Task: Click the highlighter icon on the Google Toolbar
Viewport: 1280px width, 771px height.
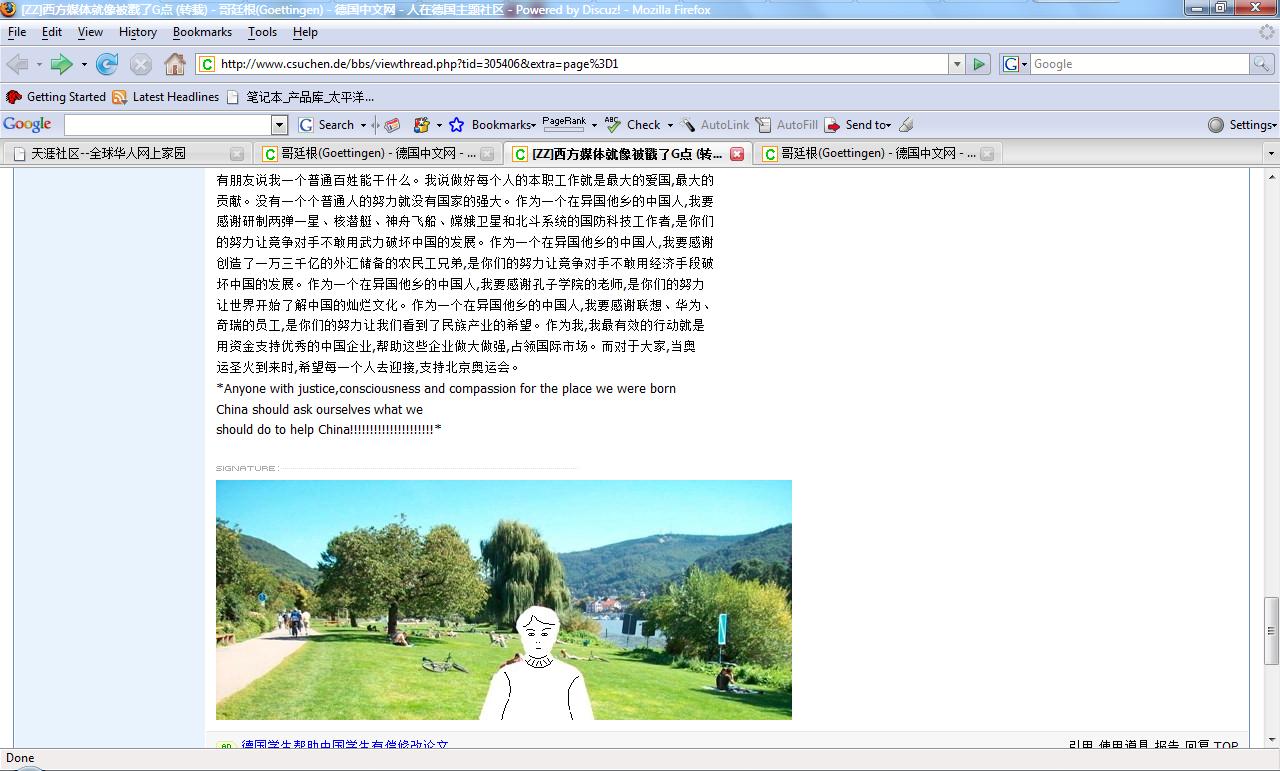Action: tap(906, 125)
